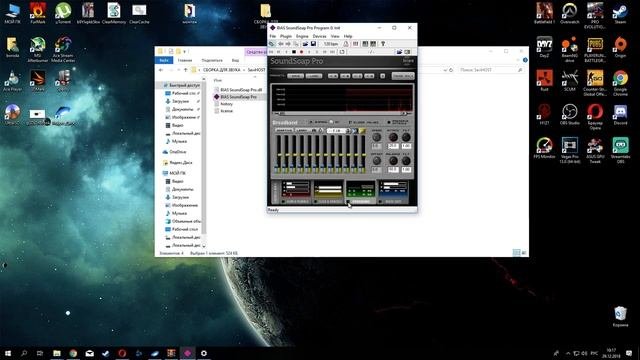This screenshot has width=640, height=360.
Task: Enable the Hum & Rumble module toggle
Action: [283, 202]
